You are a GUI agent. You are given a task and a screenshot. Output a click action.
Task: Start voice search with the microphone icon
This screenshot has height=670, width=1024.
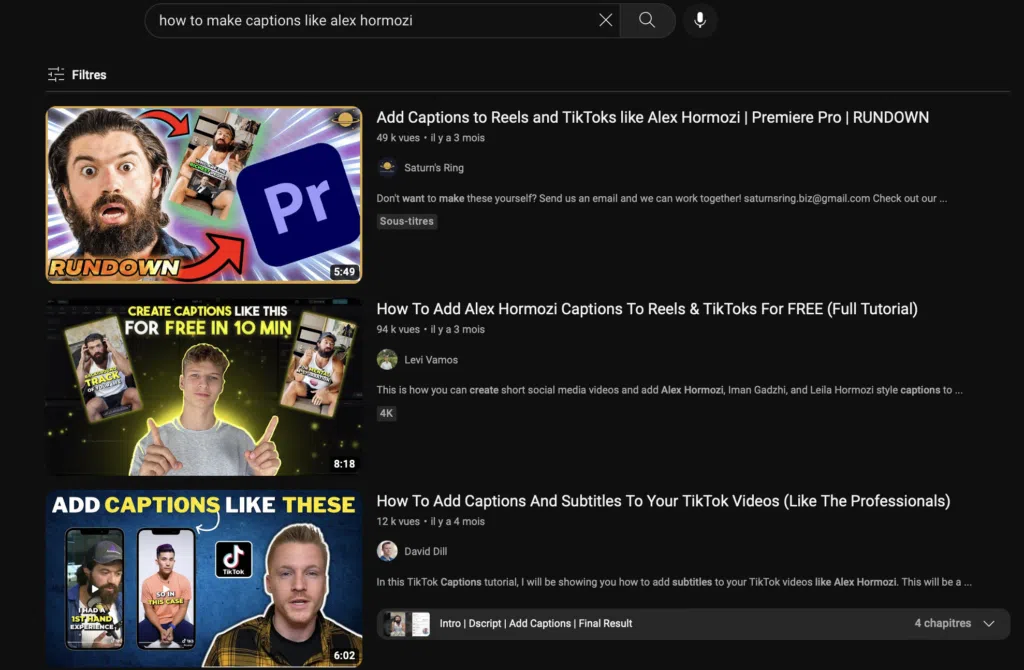tap(700, 20)
